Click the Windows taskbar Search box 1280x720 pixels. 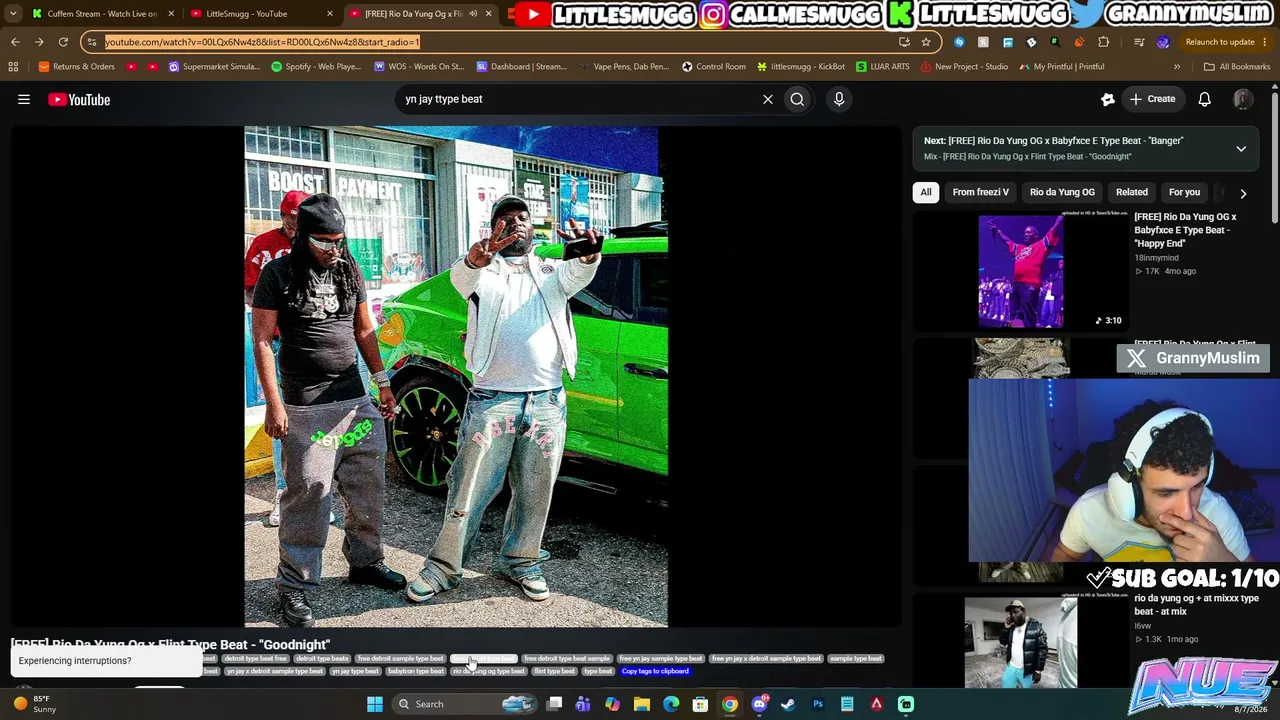(464, 704)
